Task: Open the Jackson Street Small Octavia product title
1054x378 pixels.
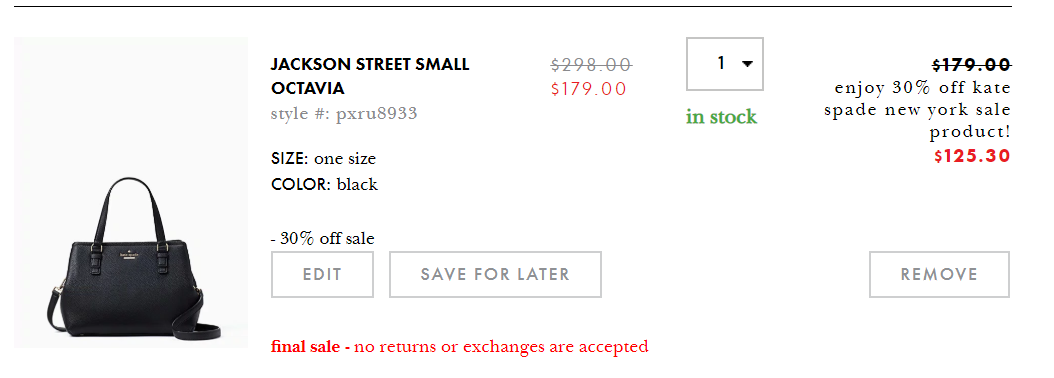Action: (x=370, y=76)
